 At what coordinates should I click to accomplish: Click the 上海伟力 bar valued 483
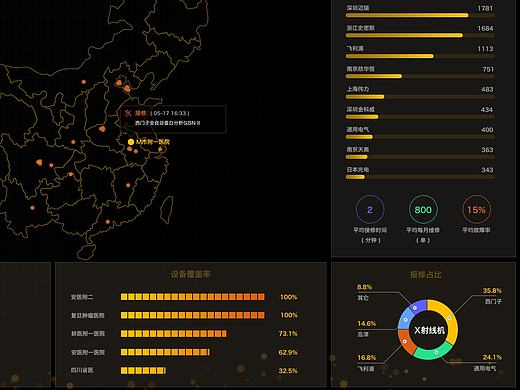[x=420, y=97]
